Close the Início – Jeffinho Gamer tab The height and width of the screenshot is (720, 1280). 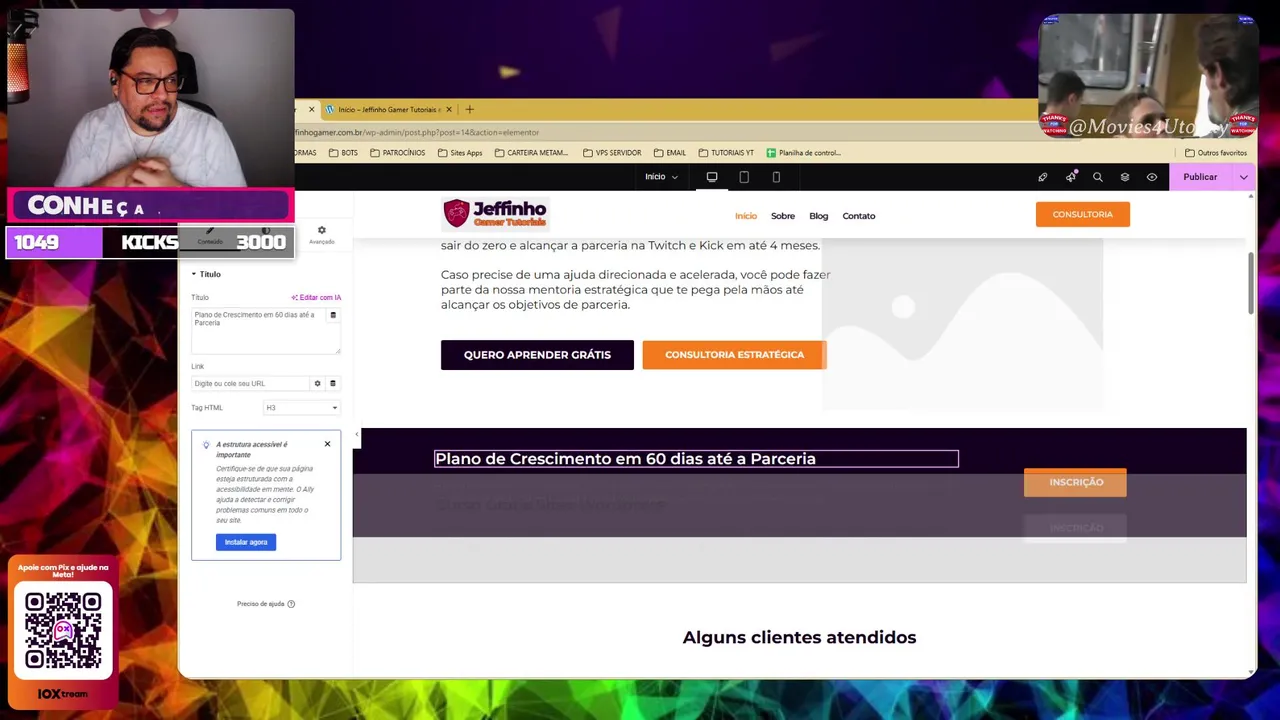point(449,109)
